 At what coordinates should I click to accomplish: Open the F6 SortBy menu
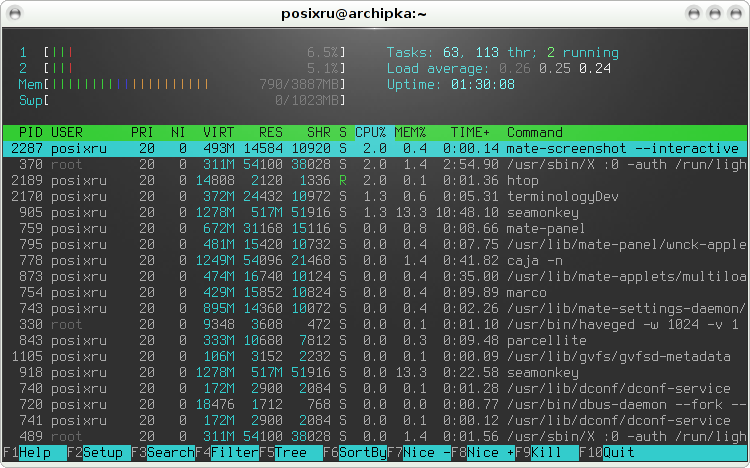(355, 452)
